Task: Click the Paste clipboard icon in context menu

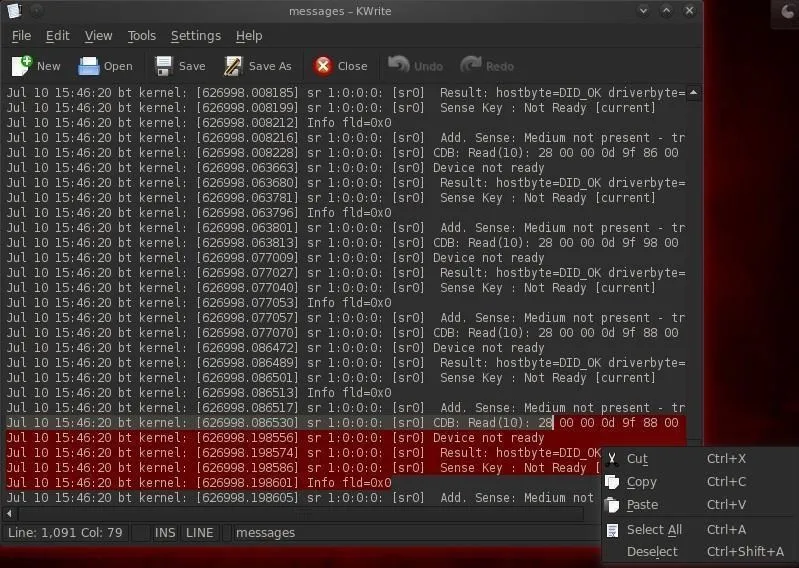Action: pyautogui.click(x=612, y=505)
